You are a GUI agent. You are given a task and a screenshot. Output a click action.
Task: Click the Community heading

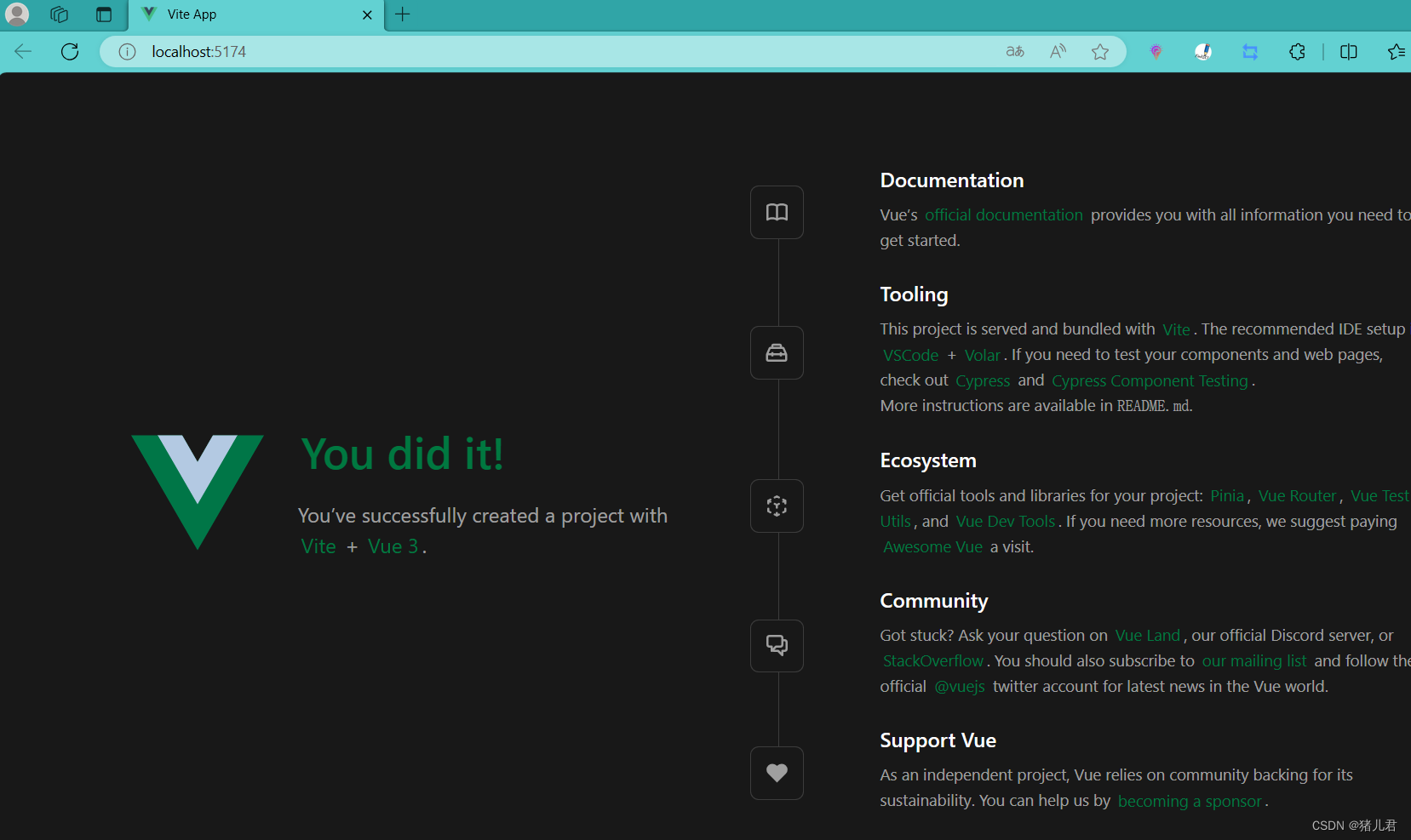934,601
